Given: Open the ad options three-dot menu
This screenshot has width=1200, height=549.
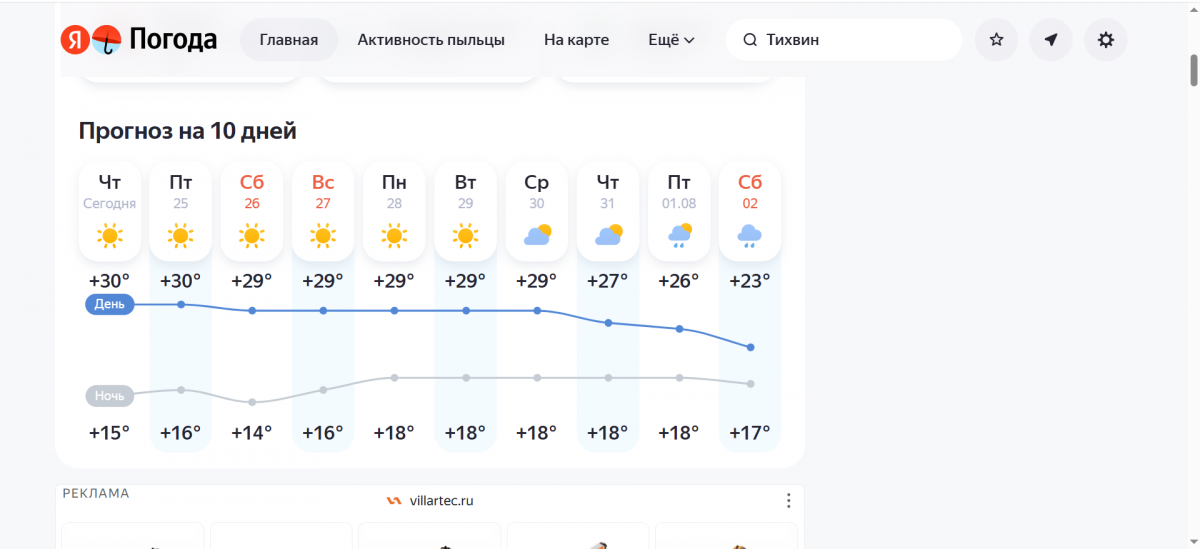Looking at the screenshot, I should (x=788, y=500).
